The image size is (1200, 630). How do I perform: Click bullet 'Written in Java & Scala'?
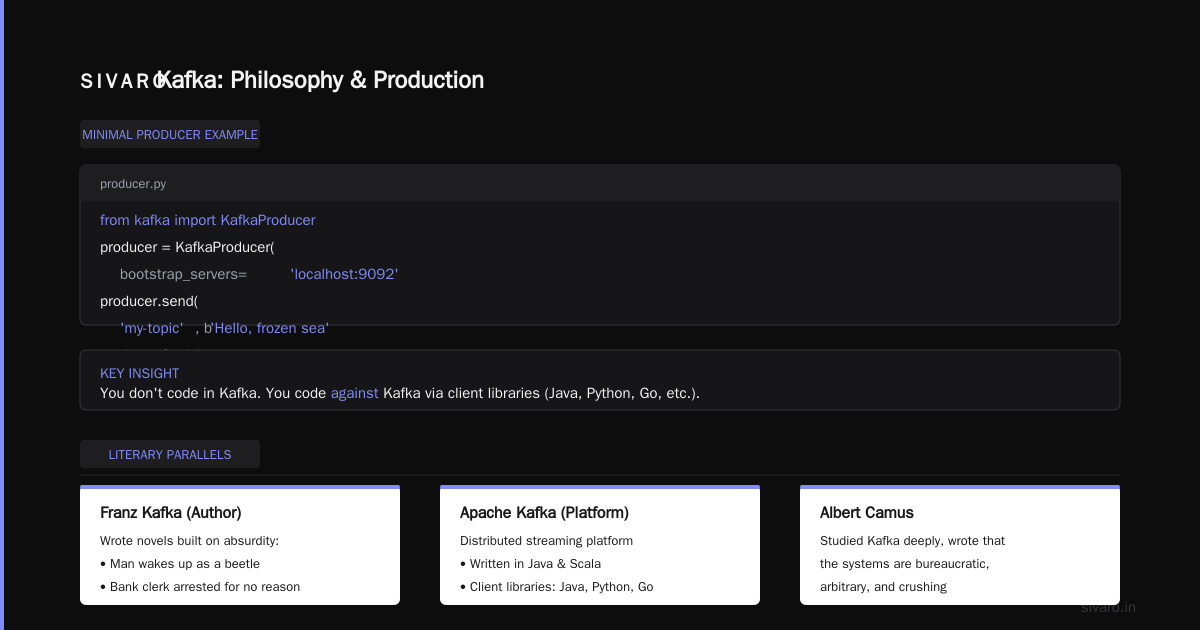(530, 564)
